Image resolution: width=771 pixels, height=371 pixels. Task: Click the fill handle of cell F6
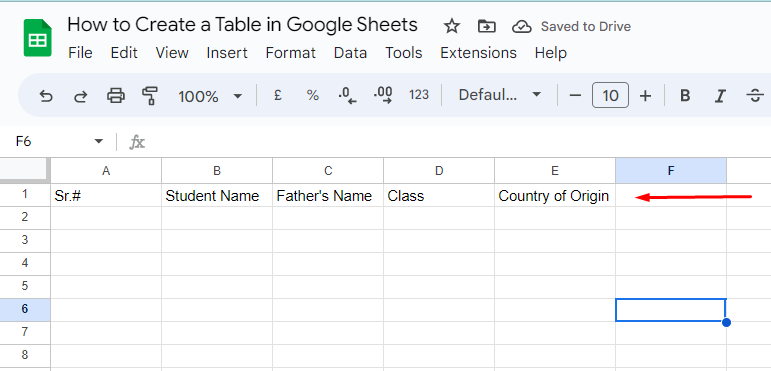pyautogui.click(x=726, y=322)
